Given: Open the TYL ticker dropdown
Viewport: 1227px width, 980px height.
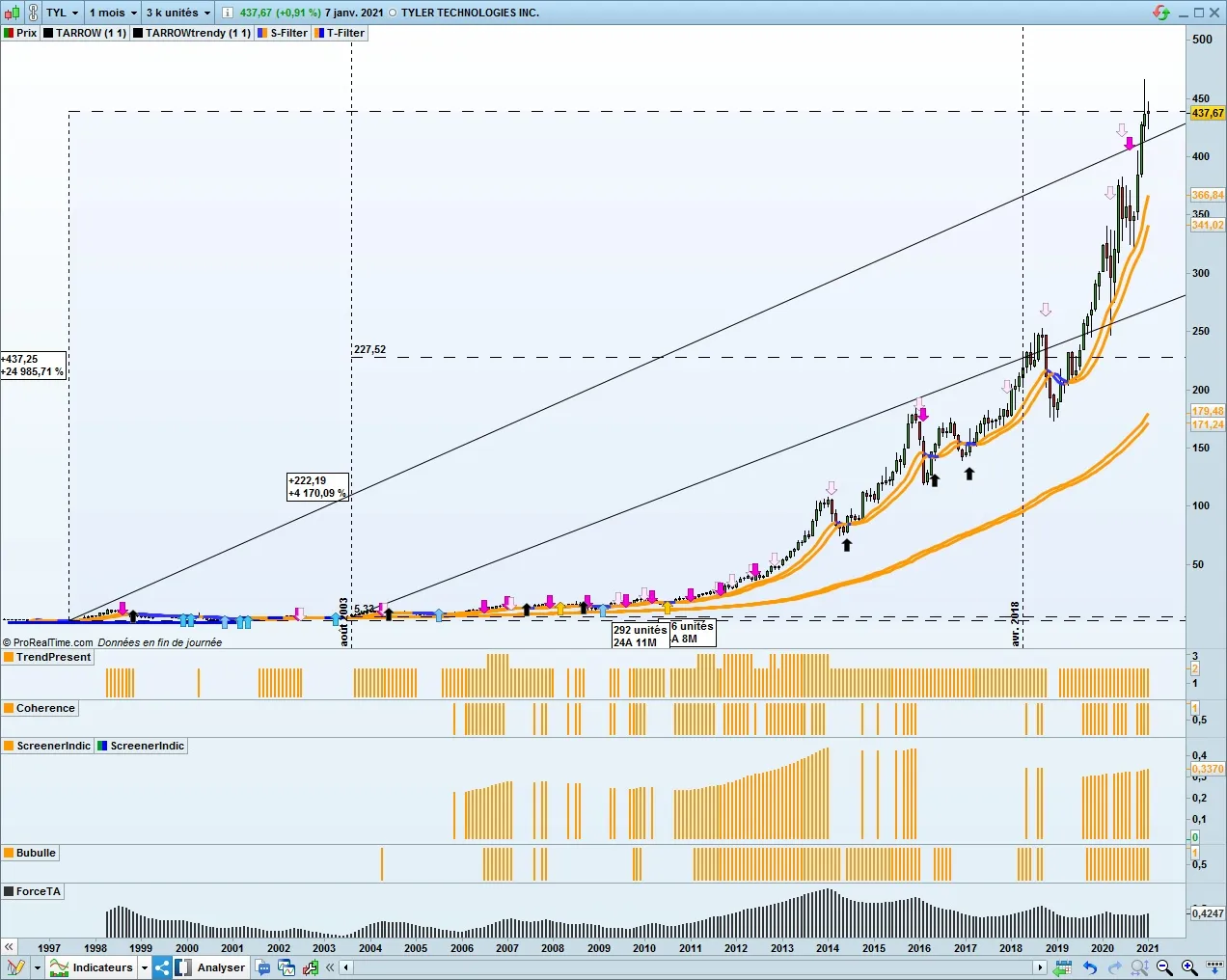Looking at the screenshot, I should point(63,13).
